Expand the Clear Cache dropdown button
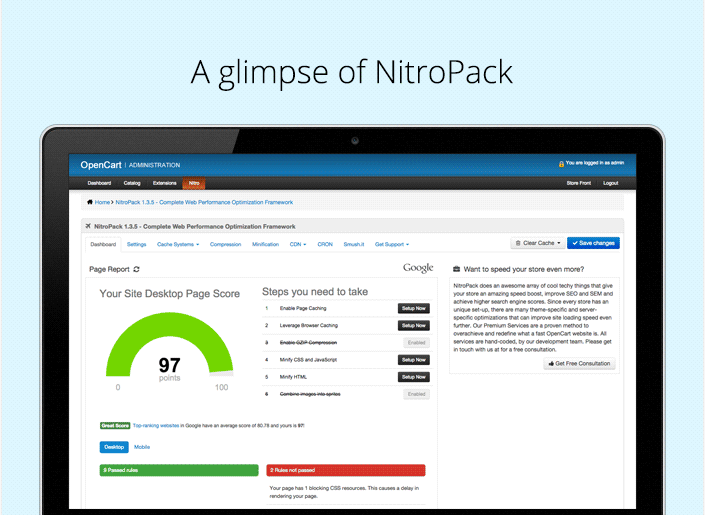This screenshot has height=515, width=705. click(x=537, y=243)
